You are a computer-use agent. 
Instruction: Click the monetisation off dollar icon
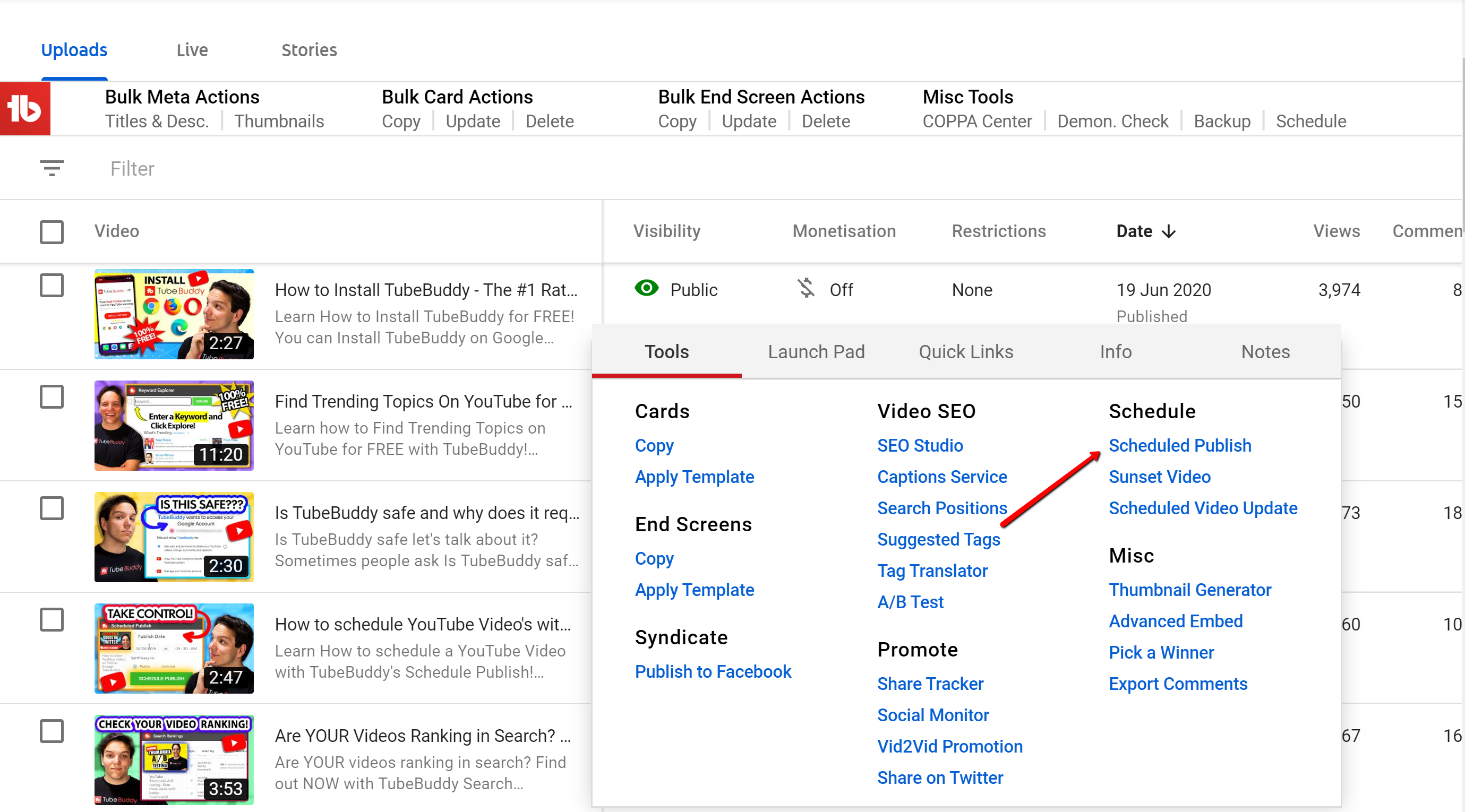tap(806, 289)
